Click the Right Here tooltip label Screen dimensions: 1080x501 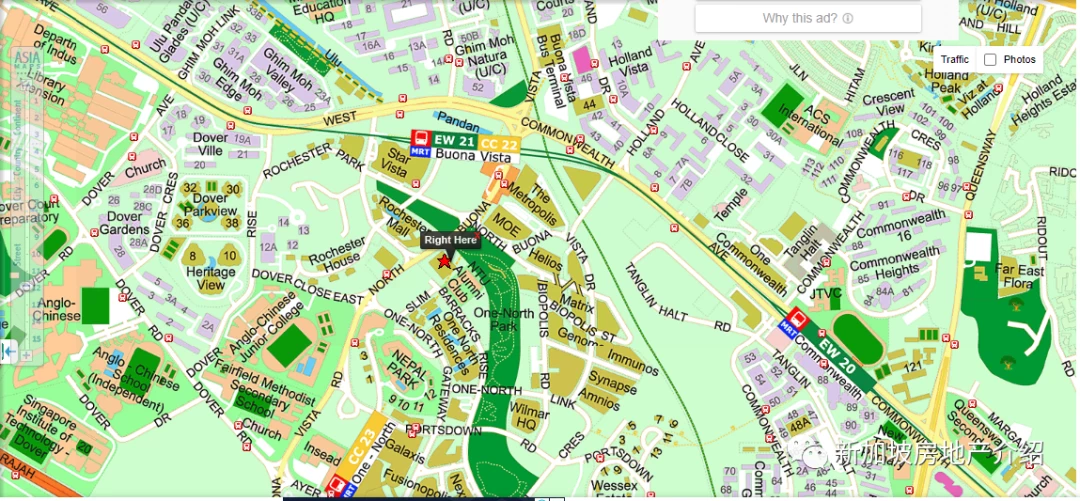[x=450, y=240]
